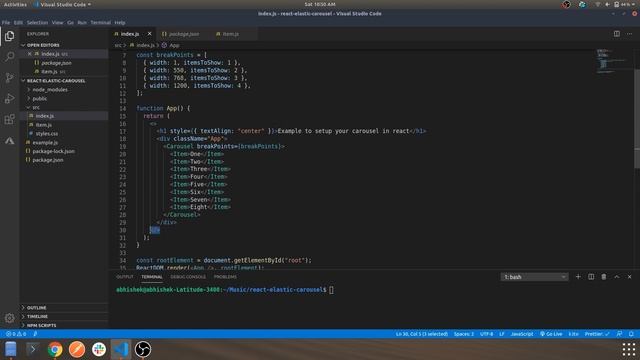The image size is (640, 360).
Task: Kill the terminal with trash icon
Action: pos(604,277)
